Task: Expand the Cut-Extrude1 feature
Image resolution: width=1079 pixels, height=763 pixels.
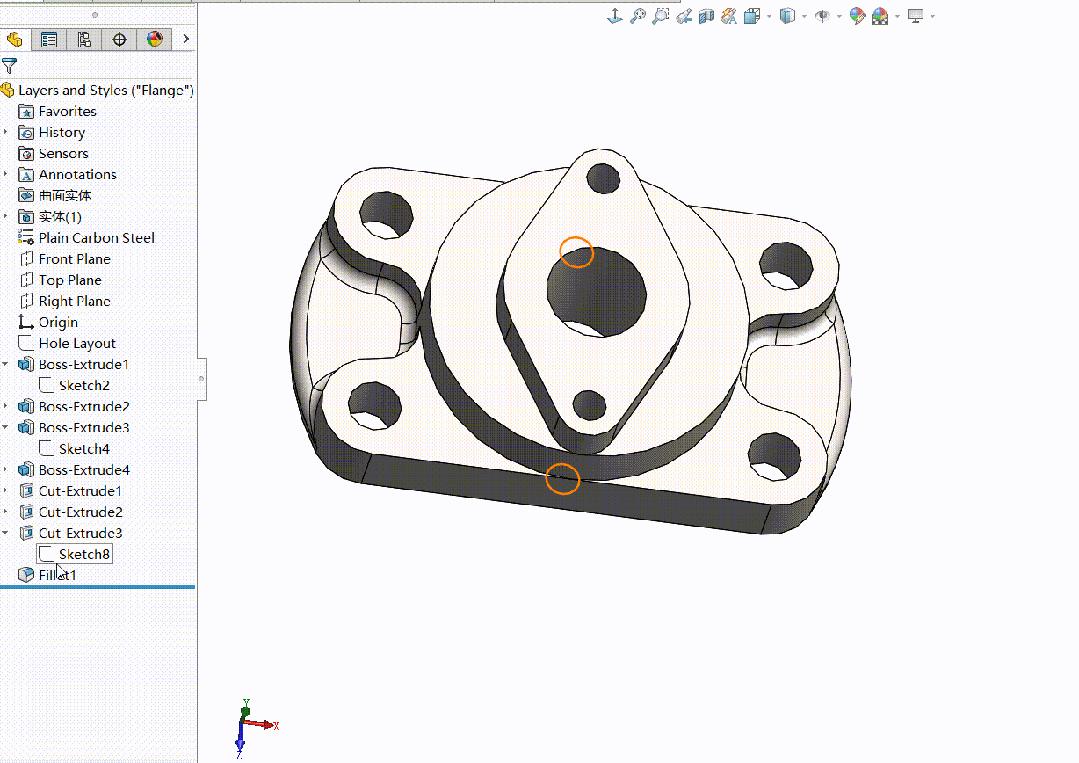Action: pos(6,491)
